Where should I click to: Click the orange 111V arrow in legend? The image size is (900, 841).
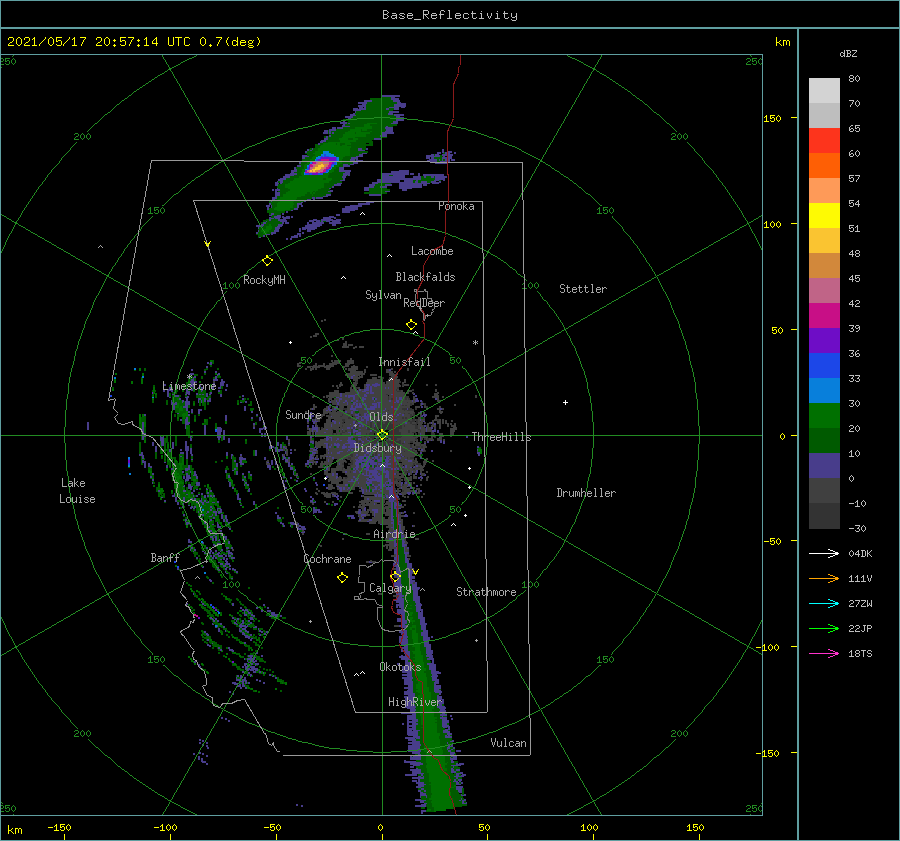824,579
